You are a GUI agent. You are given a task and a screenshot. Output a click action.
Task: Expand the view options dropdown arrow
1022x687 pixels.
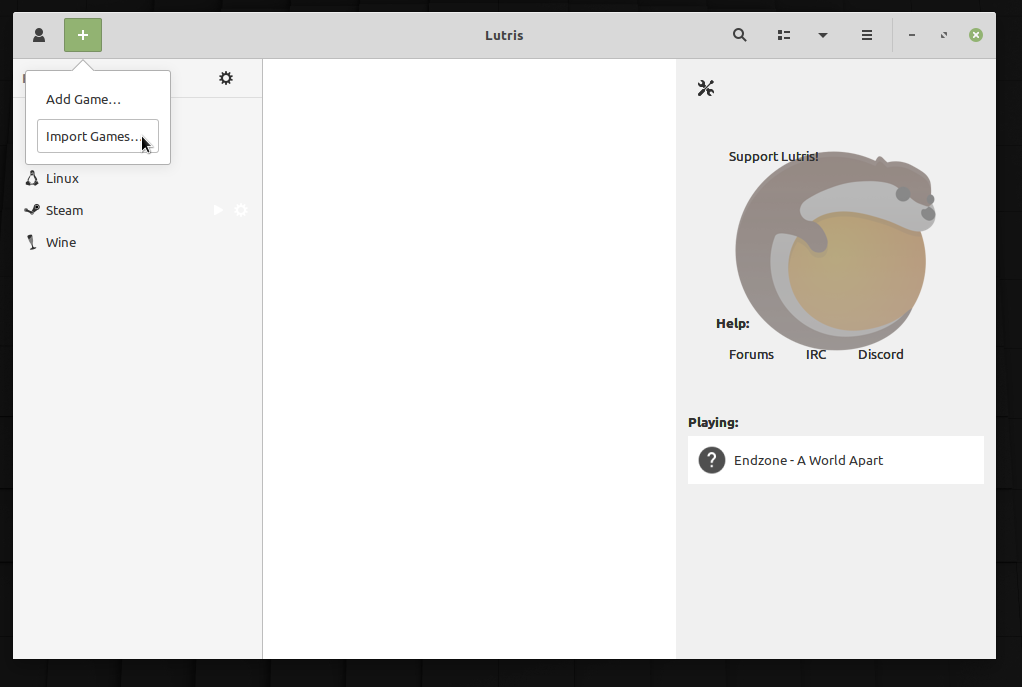click(x=823, y=35)
